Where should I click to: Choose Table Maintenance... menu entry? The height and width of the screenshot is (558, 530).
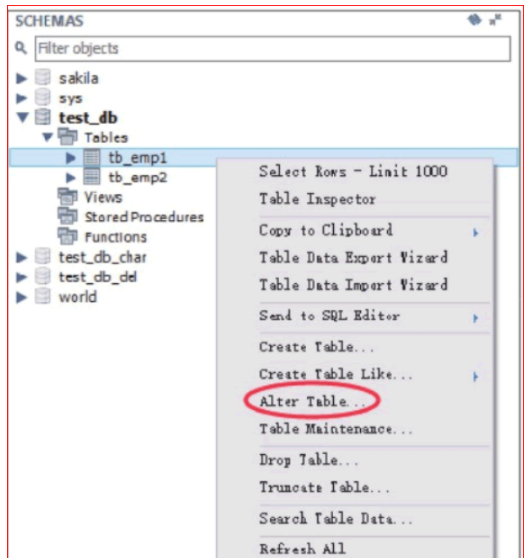pos(336,429)
